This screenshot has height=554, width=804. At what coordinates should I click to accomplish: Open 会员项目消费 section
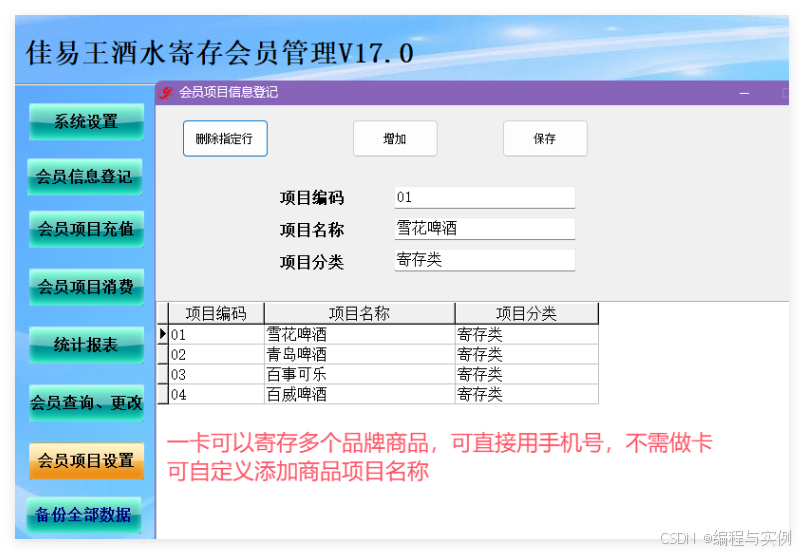tap(86, 287)
